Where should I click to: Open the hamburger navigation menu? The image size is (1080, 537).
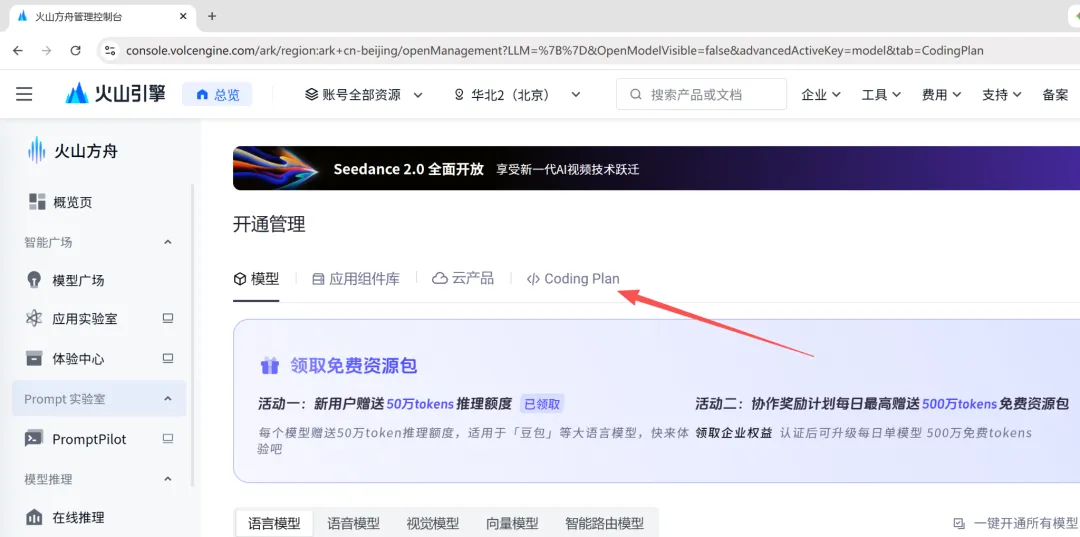click(x=24, y=94)
